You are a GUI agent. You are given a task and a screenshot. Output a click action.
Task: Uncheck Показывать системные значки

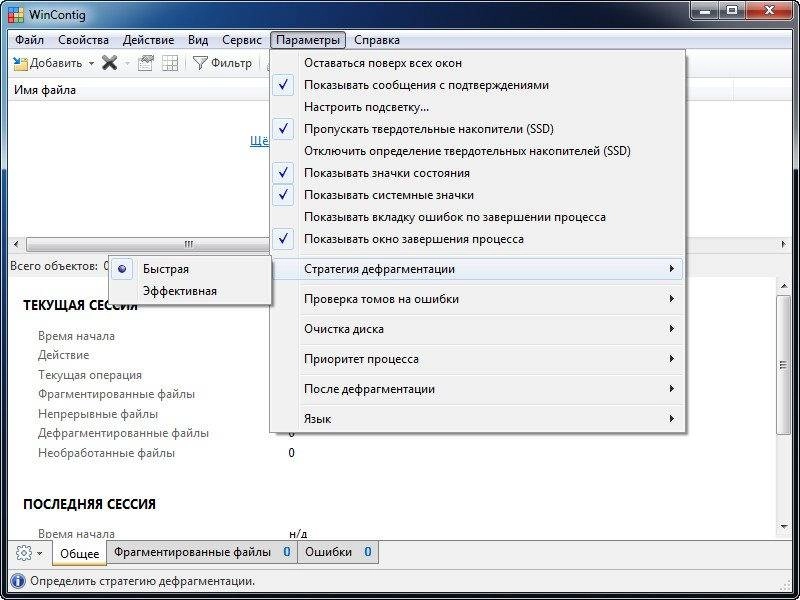(478, 195)
